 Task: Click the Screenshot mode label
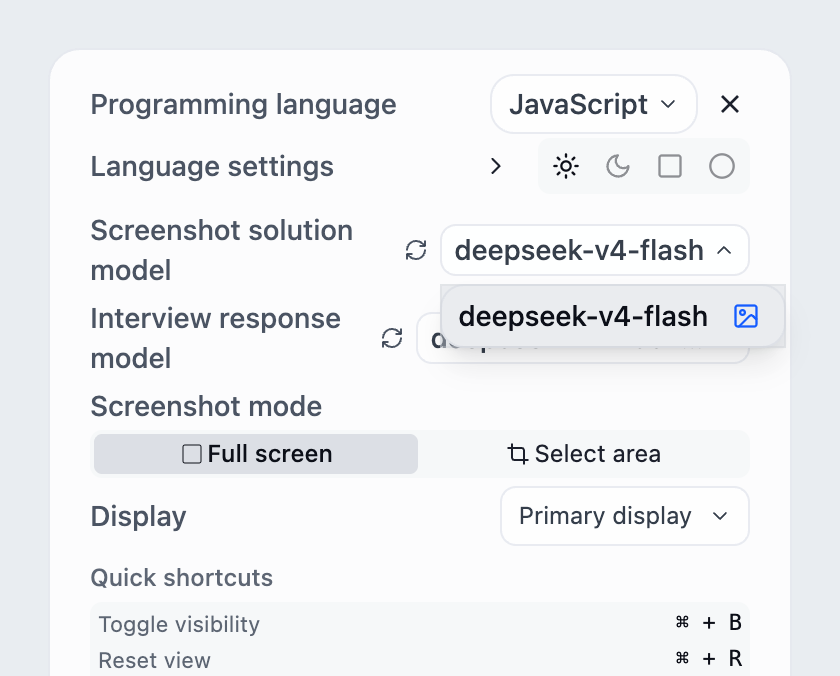click(x=206, y=406)
